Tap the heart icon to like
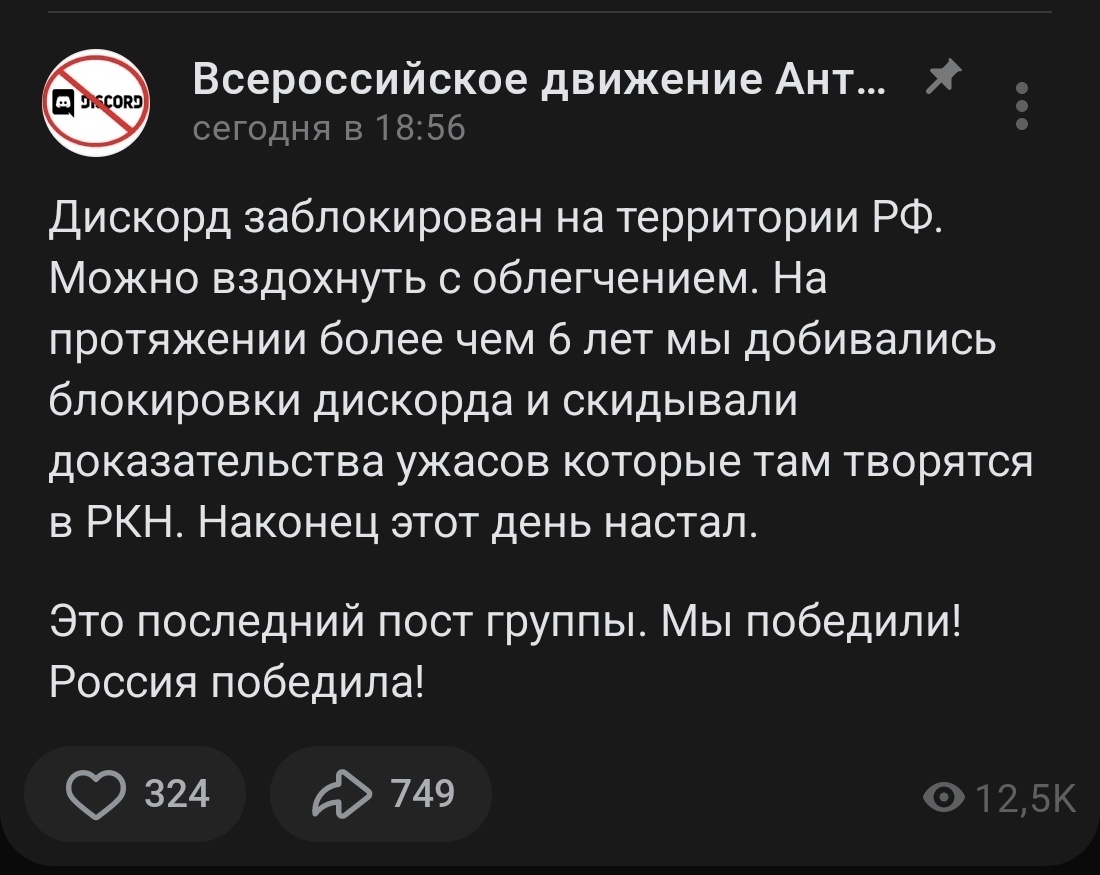The image size is (1100, 875). [95, 794]
